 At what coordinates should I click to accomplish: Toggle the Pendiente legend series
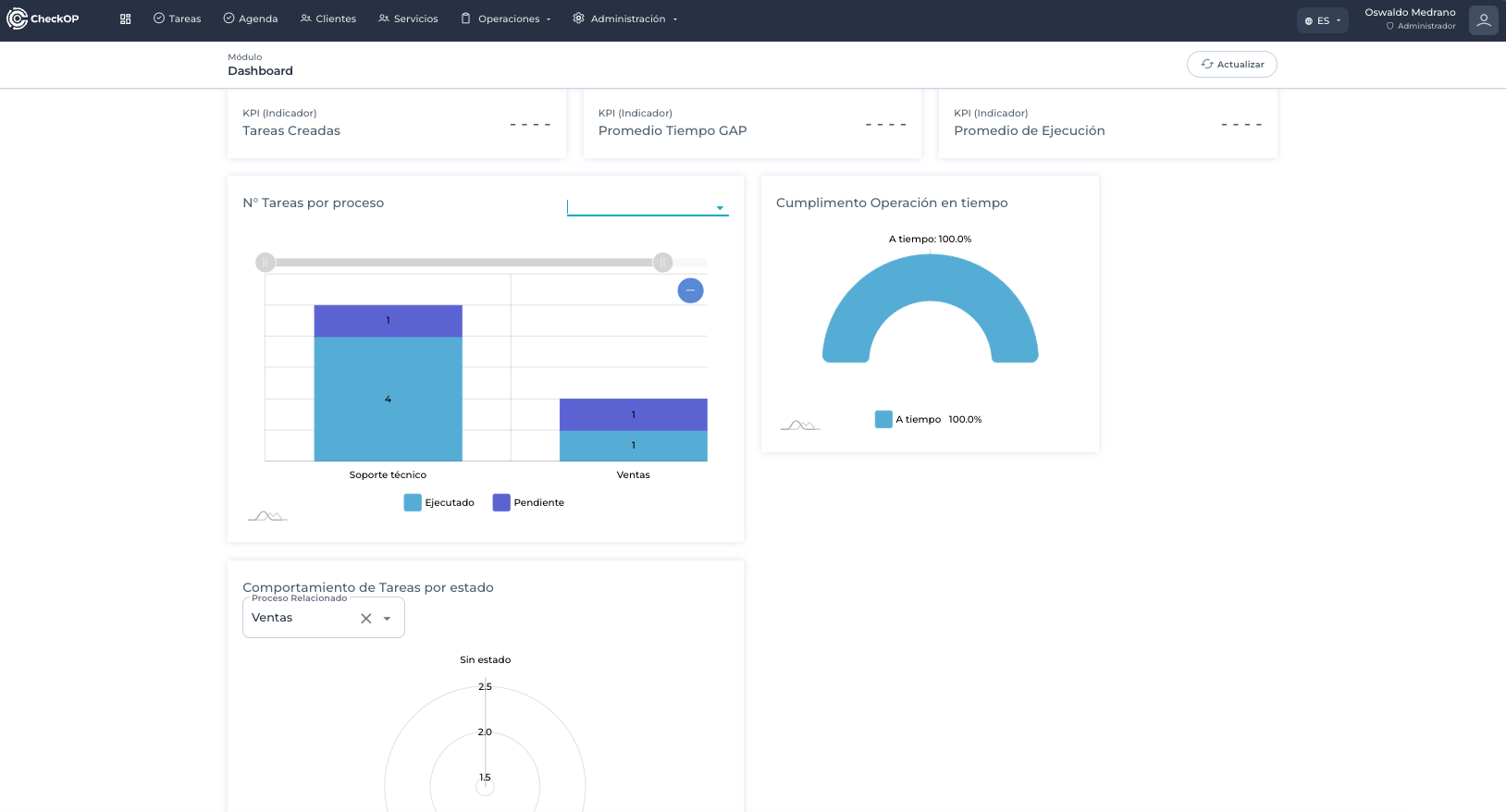pos(528,502)
